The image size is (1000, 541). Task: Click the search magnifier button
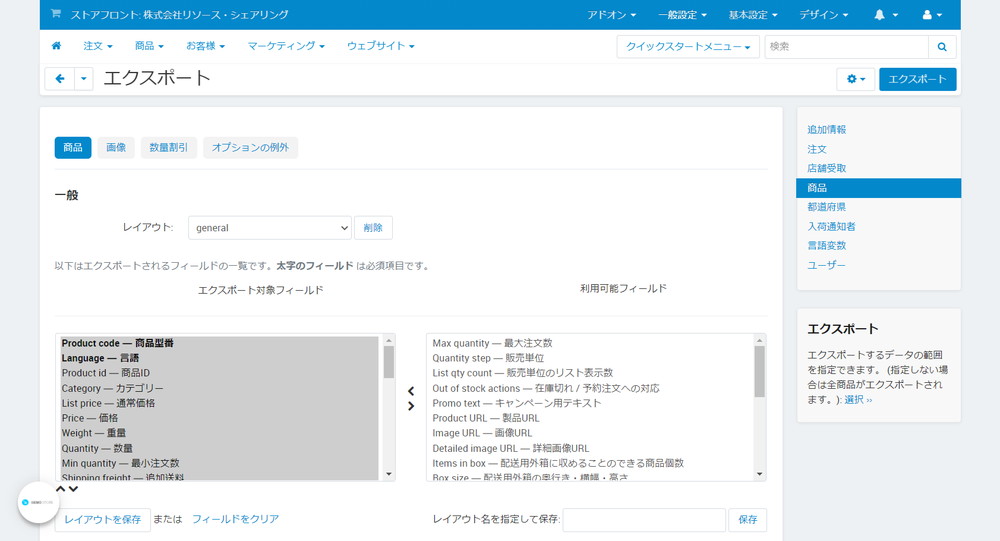(942, 47)
